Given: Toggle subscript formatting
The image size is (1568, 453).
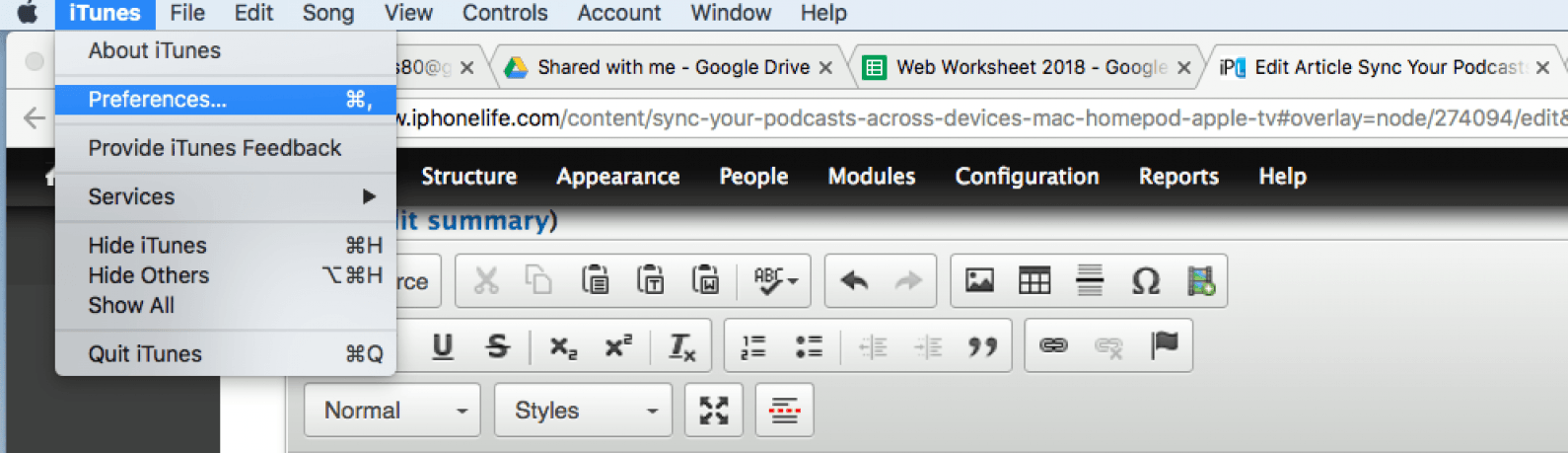Looking at the screenshot, I should point(563,346).
